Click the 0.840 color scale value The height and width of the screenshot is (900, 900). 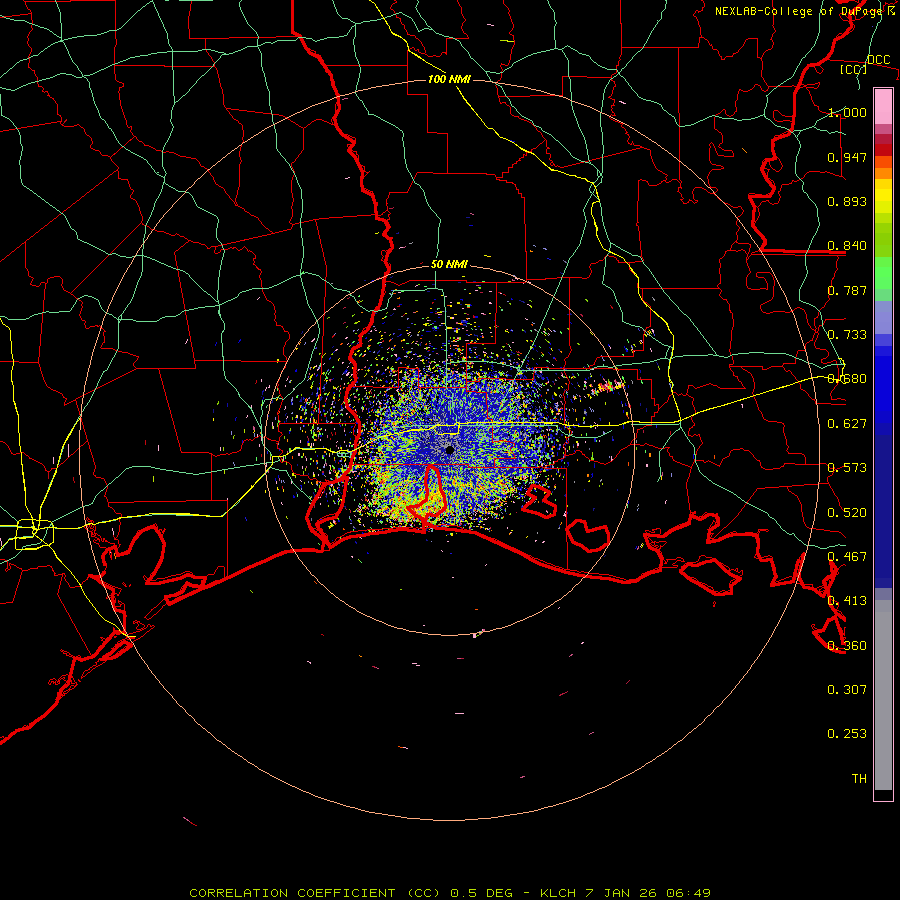point(847,246)
